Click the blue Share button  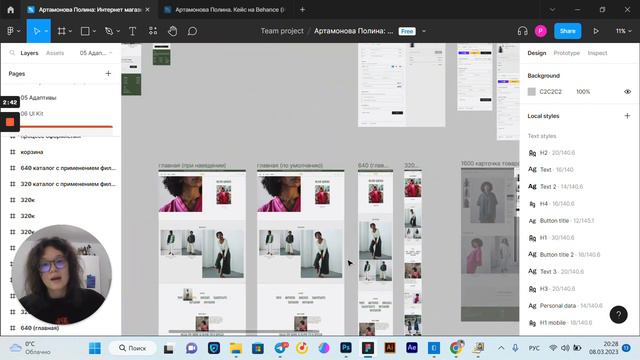(567, 31)
